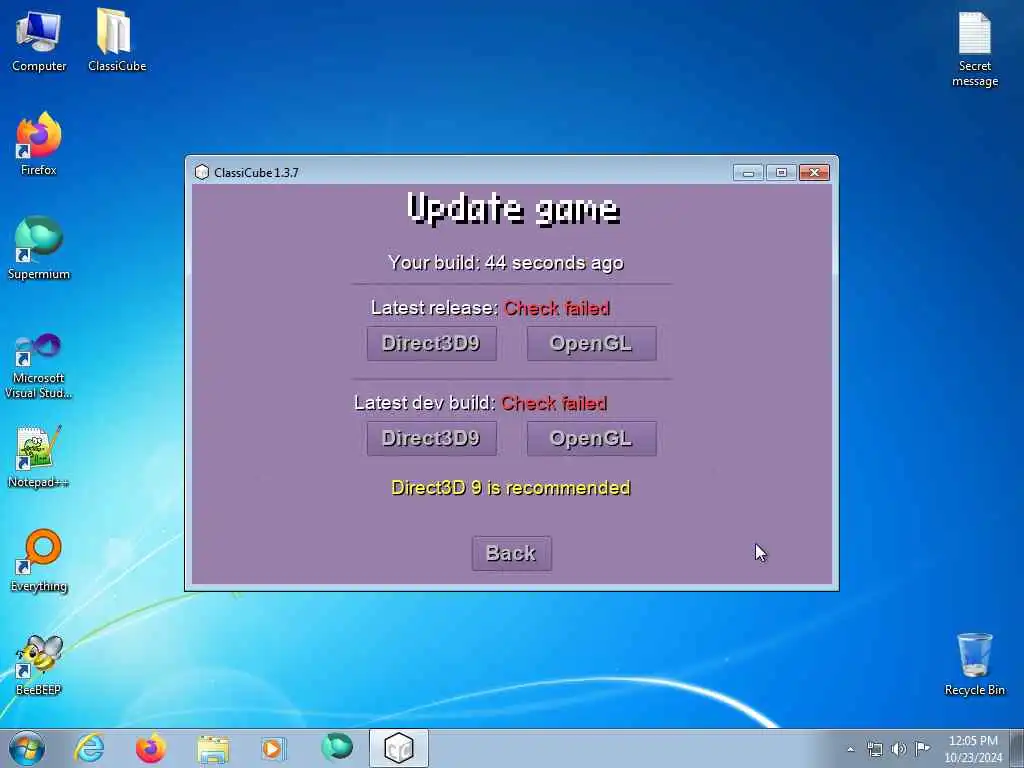Click the ClassiCube cube icon in title bar
This screenshot has height=768, width=1024.
[202, 172]
